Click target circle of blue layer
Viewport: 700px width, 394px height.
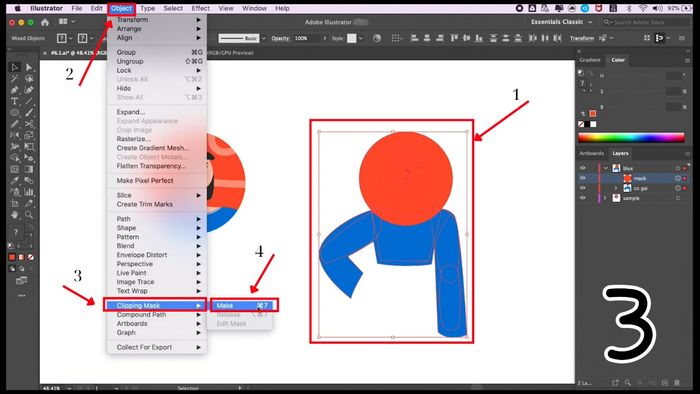678,168
